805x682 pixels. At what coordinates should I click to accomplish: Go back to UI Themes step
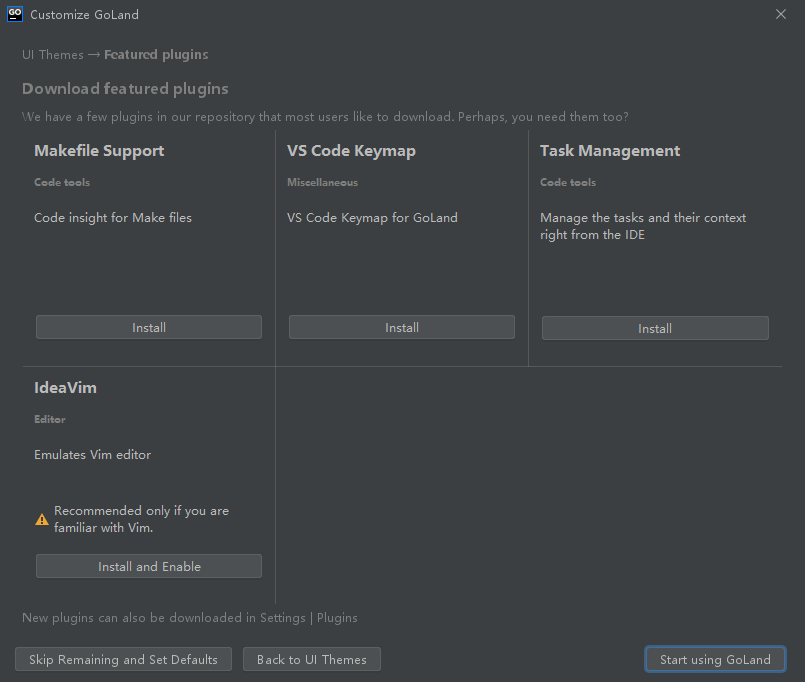click(312, 659)
